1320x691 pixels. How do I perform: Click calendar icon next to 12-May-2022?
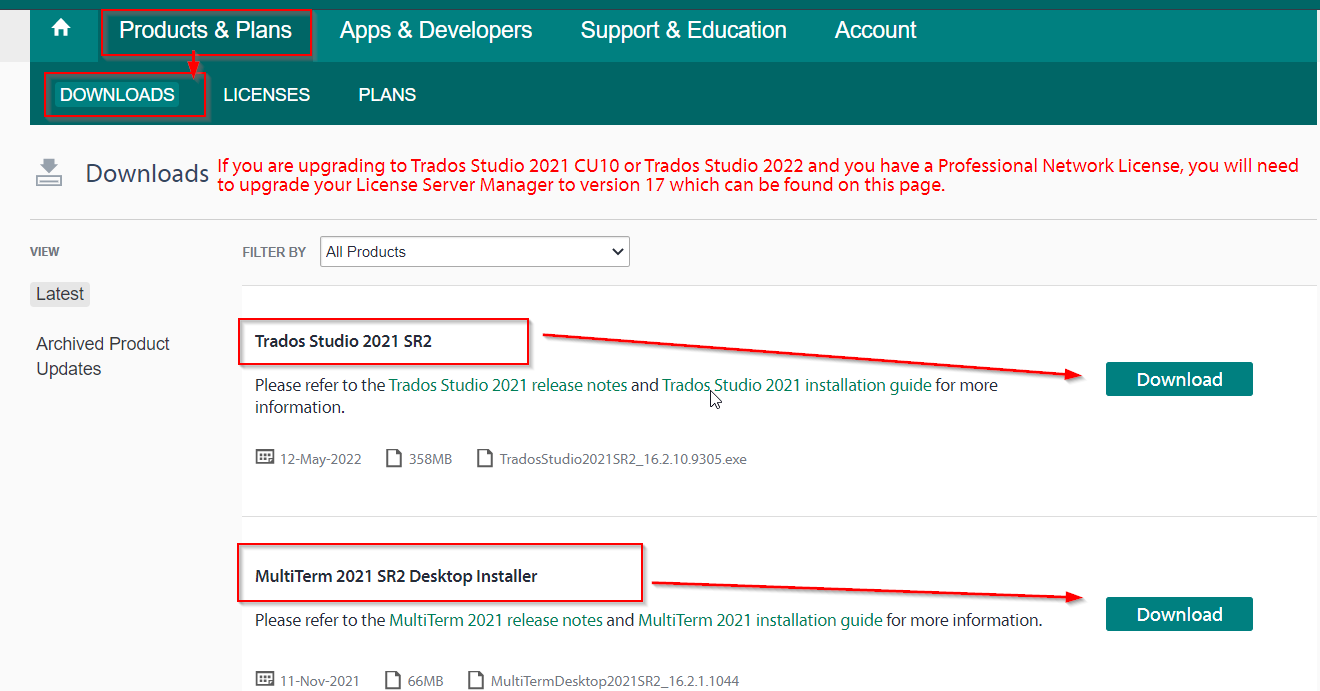click(x=265, y=457)
